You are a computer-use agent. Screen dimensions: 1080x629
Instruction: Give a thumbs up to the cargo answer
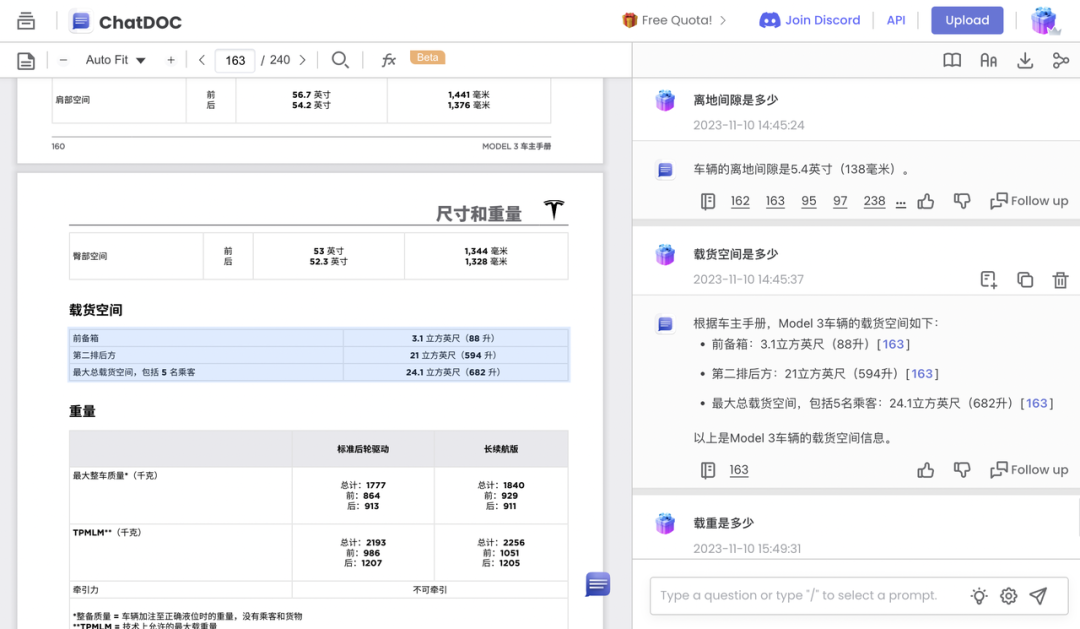point(925,469)
